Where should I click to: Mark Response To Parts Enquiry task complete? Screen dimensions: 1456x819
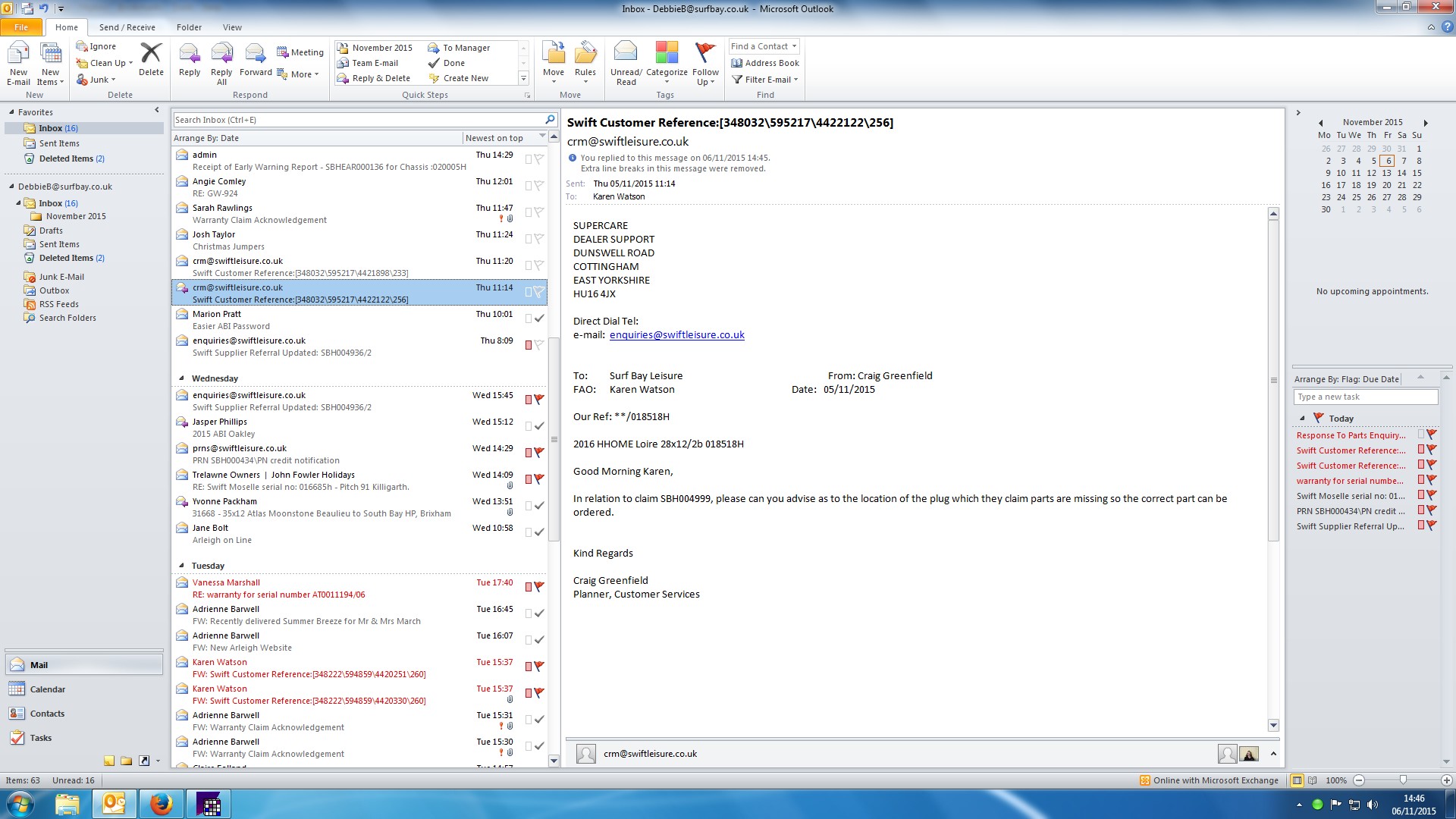tap(1432, 435)
